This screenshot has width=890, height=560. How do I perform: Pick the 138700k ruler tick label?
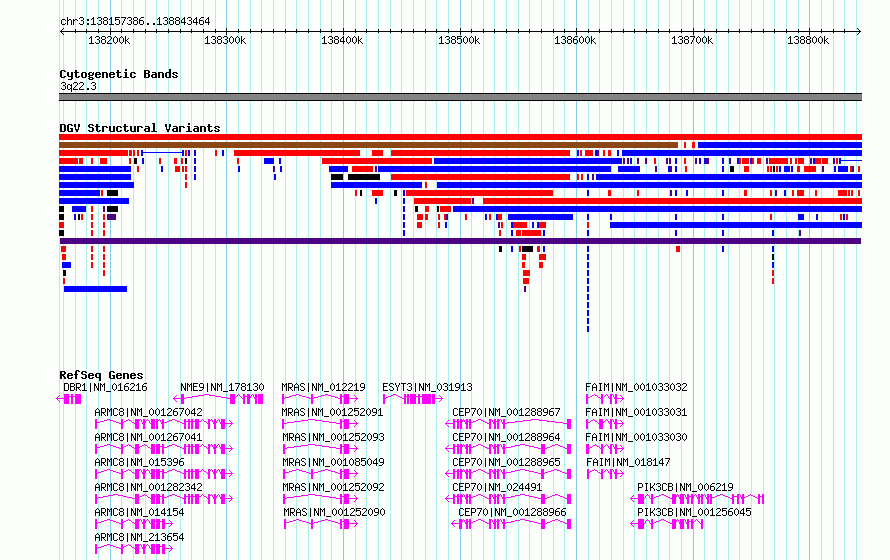click(692, 40)
